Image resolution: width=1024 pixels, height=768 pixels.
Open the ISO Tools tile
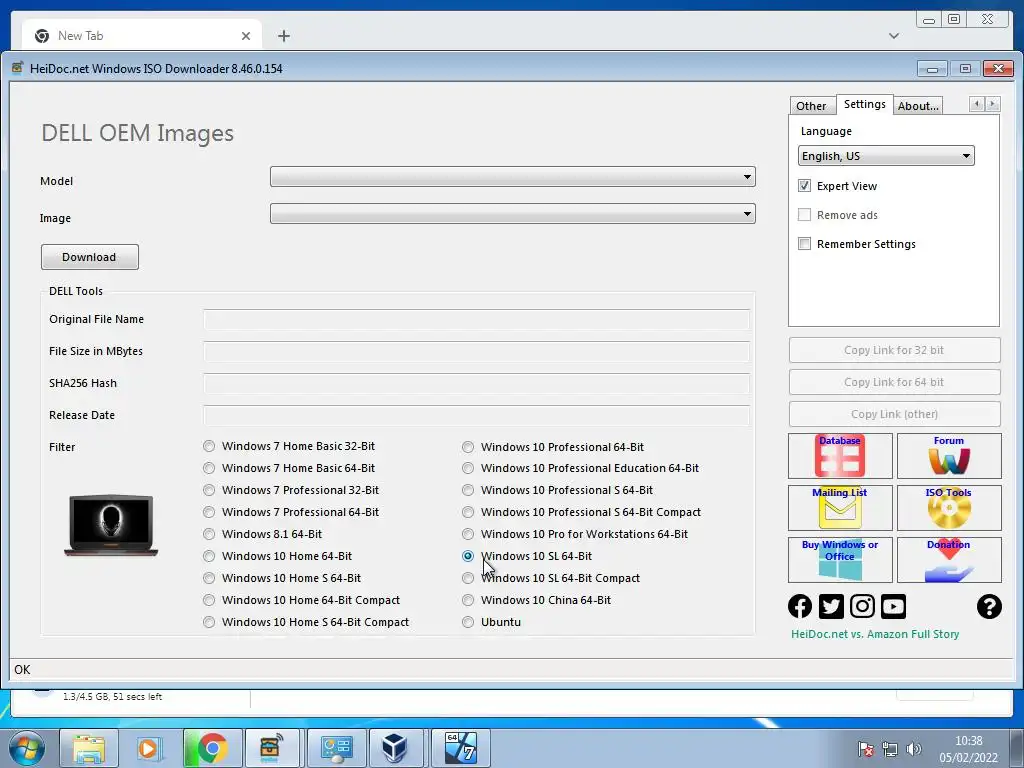click(949, 507)
